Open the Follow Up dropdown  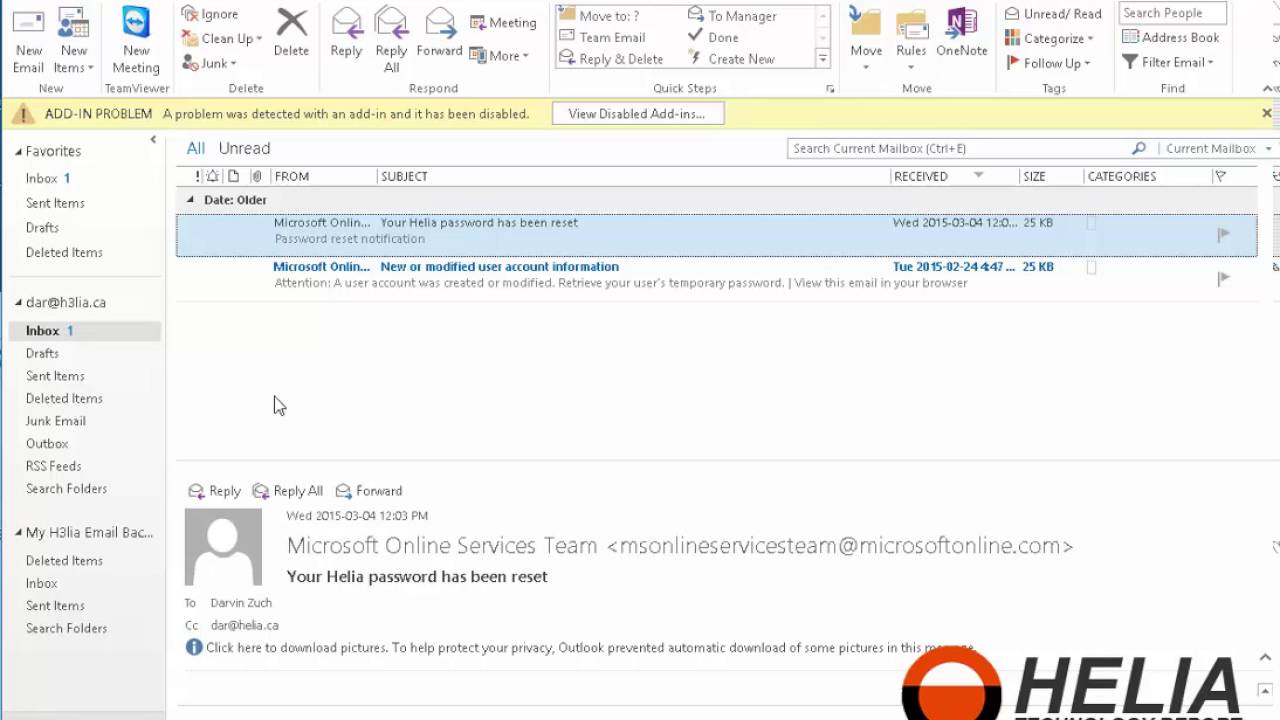click(1048, 63)
